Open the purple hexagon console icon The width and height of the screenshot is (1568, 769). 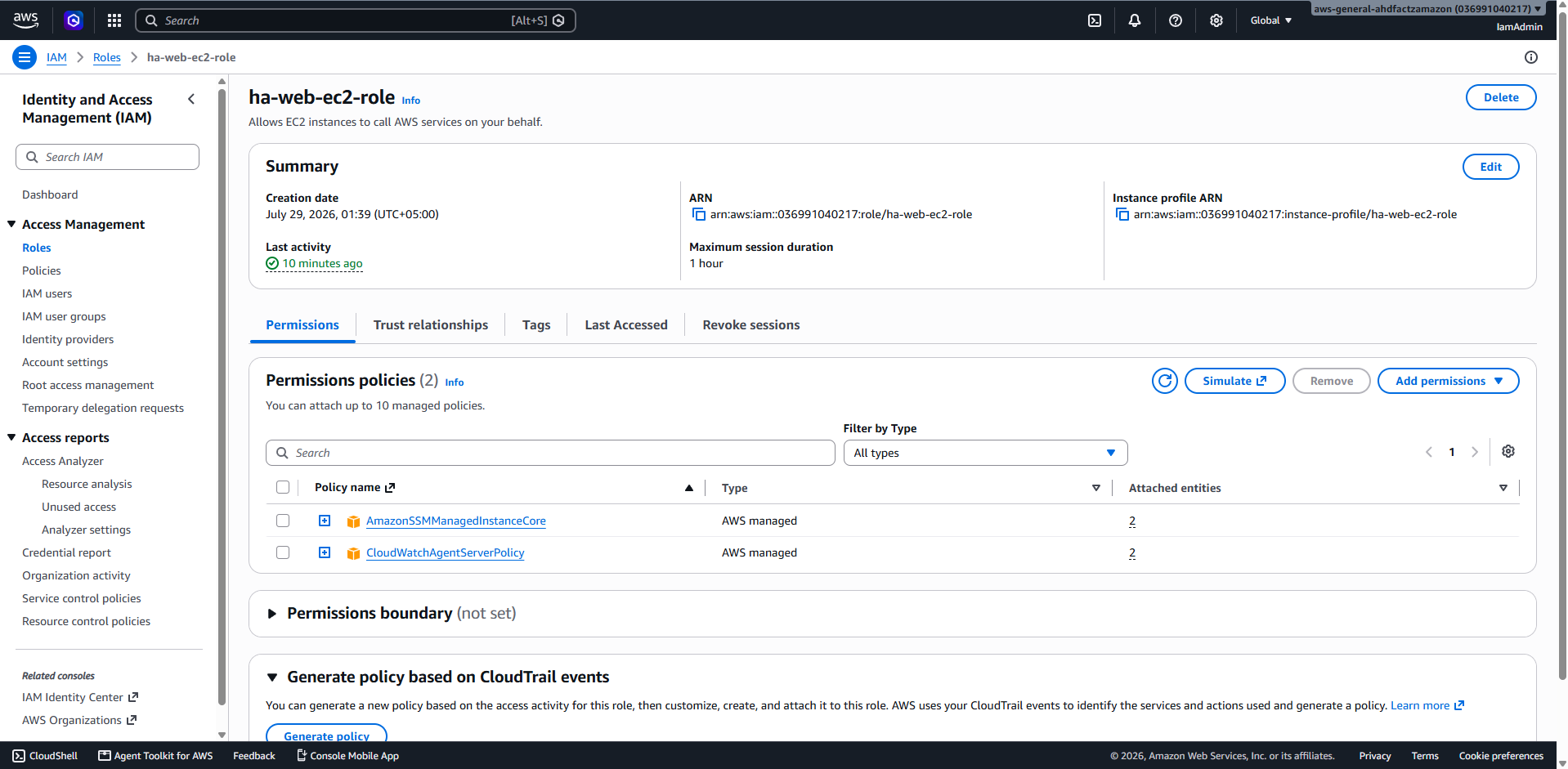[74, 20]
